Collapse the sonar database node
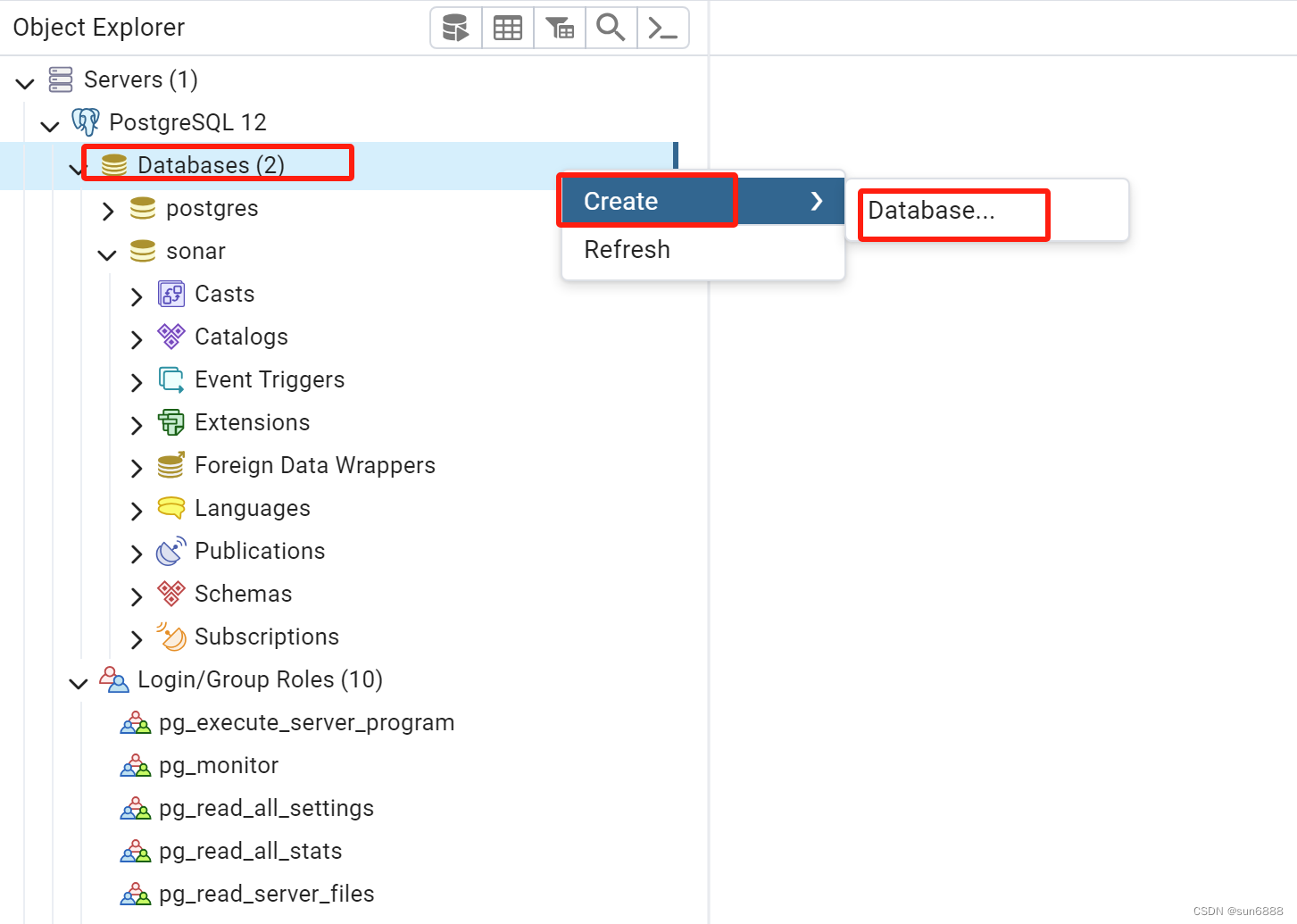 tap(107, 255)
